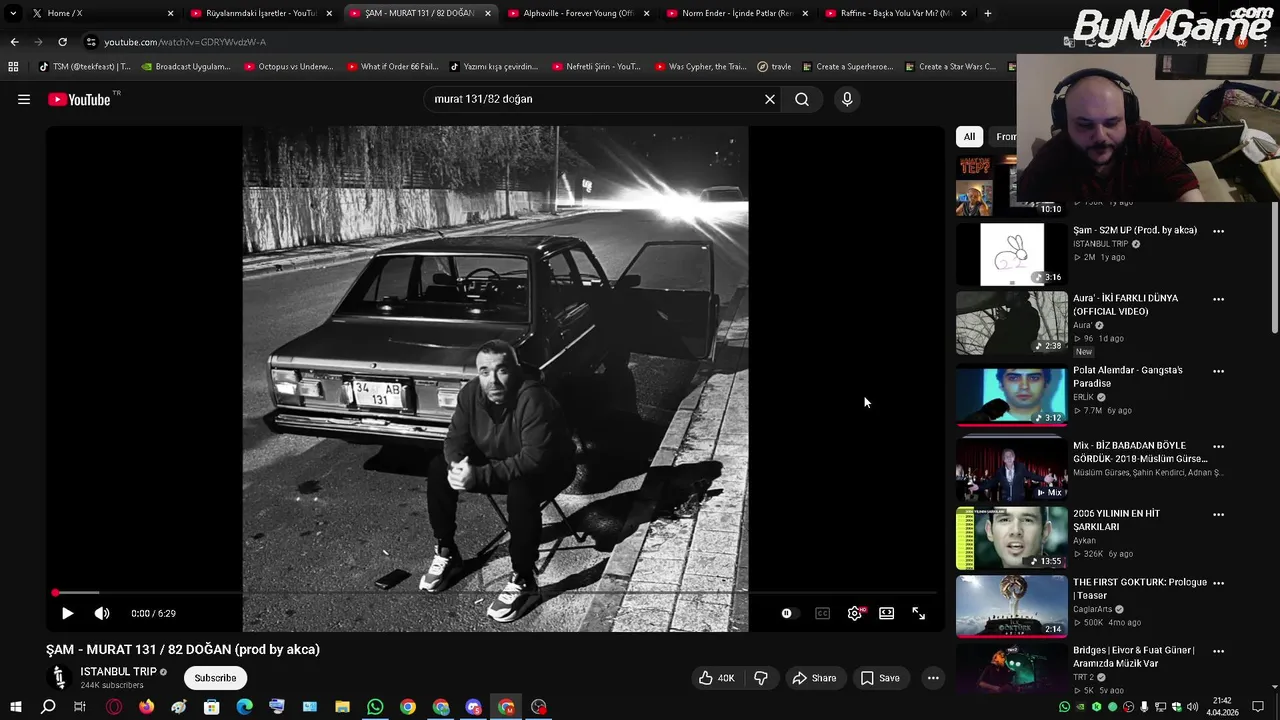Open ISTANBUL TRIP channel name link

[x=118, y=672]
